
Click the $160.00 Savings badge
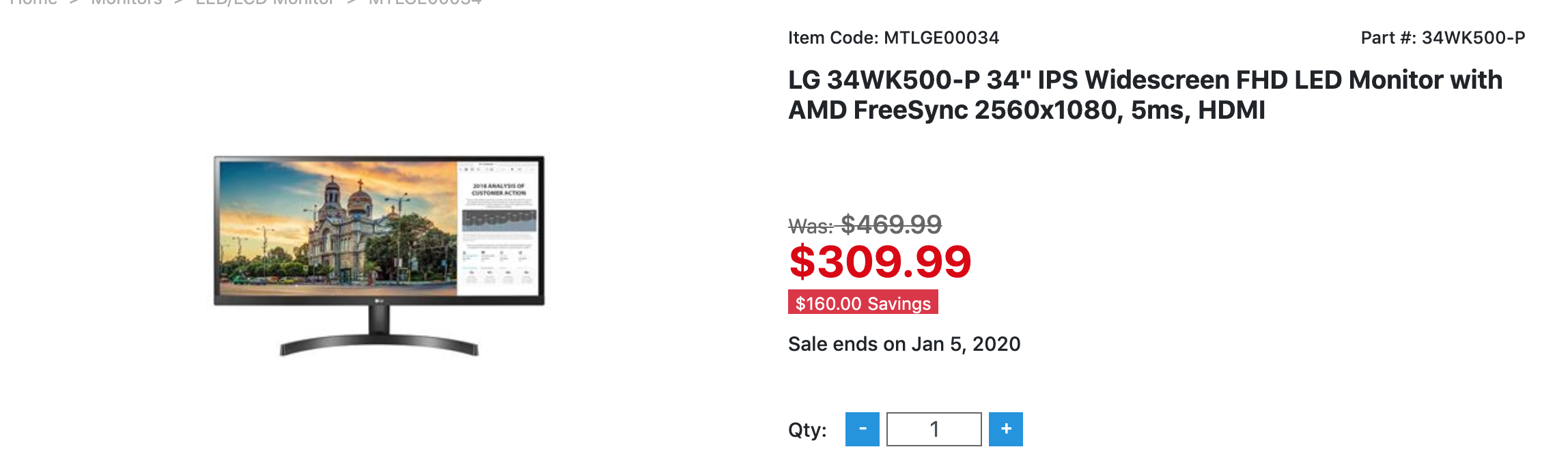coord(863,302)
